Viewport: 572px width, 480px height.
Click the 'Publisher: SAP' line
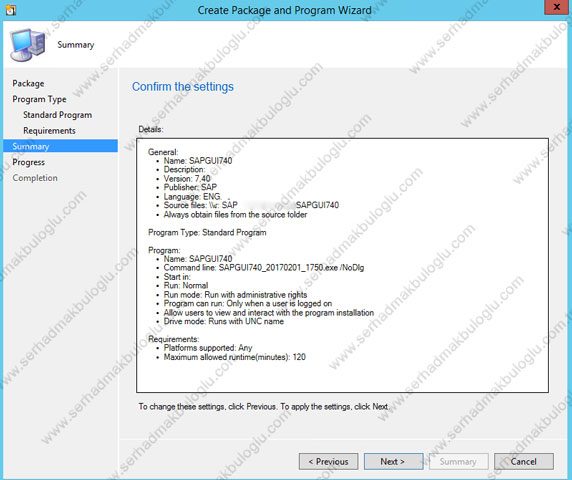[190, 187]
